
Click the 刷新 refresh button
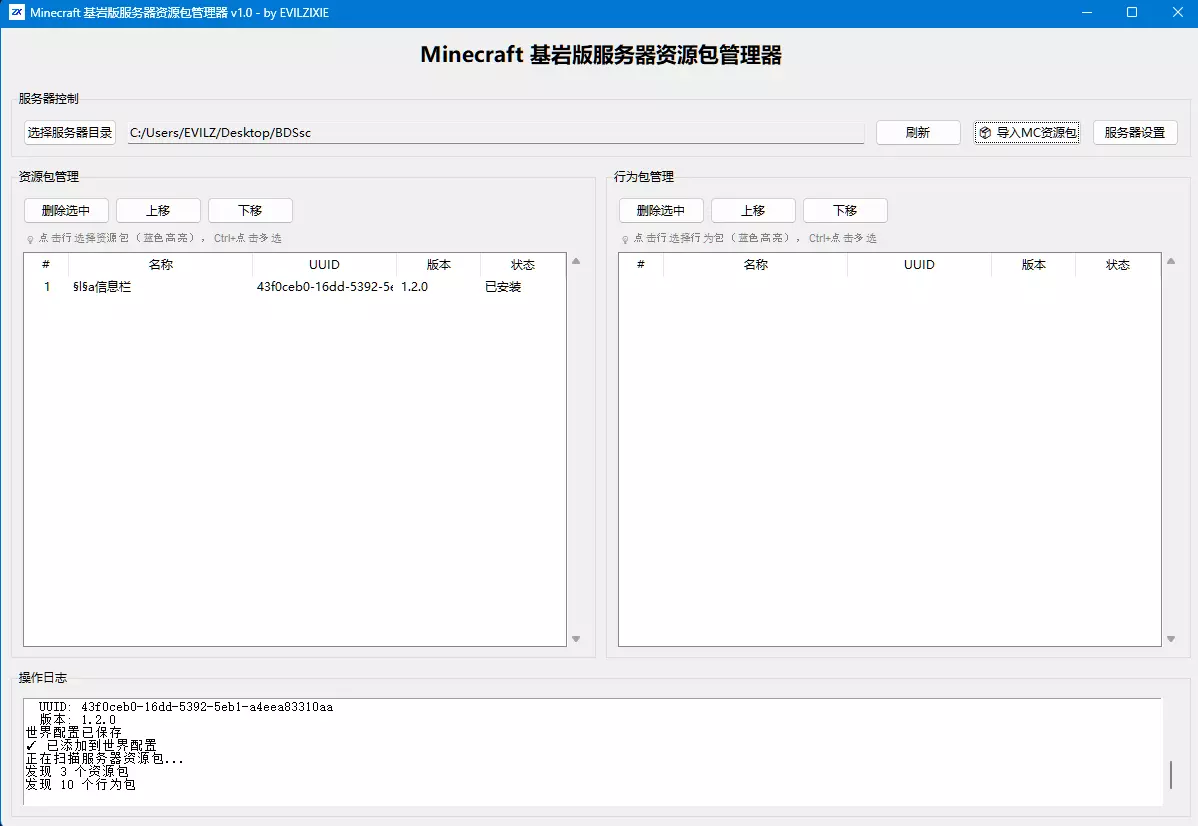coord(918,132)
